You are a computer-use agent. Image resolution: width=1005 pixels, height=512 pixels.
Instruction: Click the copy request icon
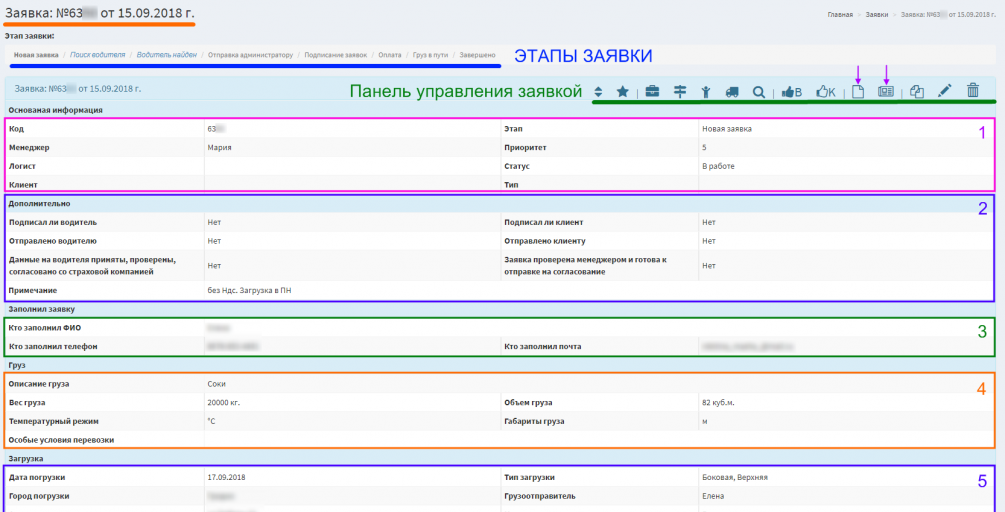click(x=917, y=92)
